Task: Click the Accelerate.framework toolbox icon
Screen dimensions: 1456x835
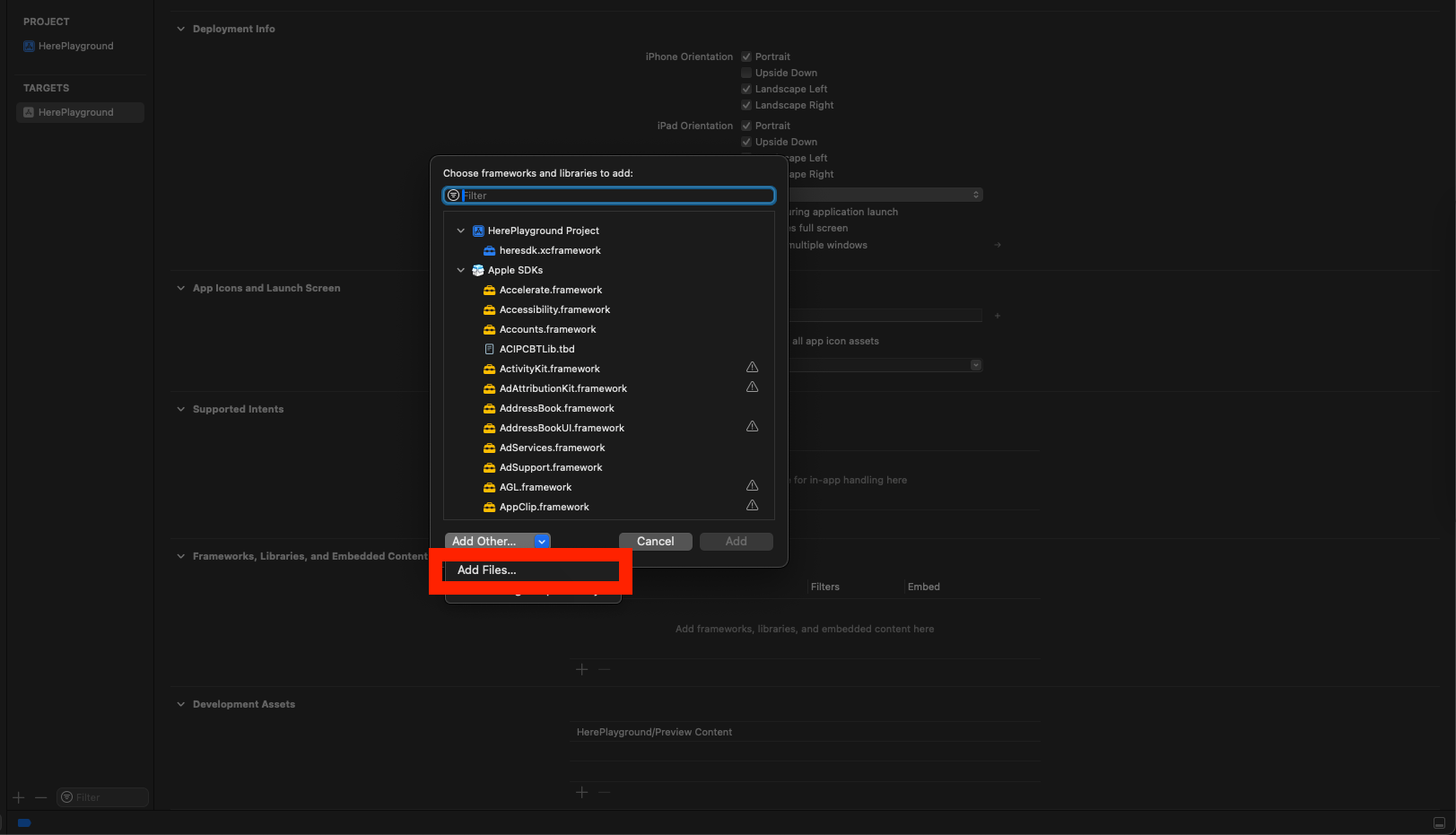Action: (489, 290)
